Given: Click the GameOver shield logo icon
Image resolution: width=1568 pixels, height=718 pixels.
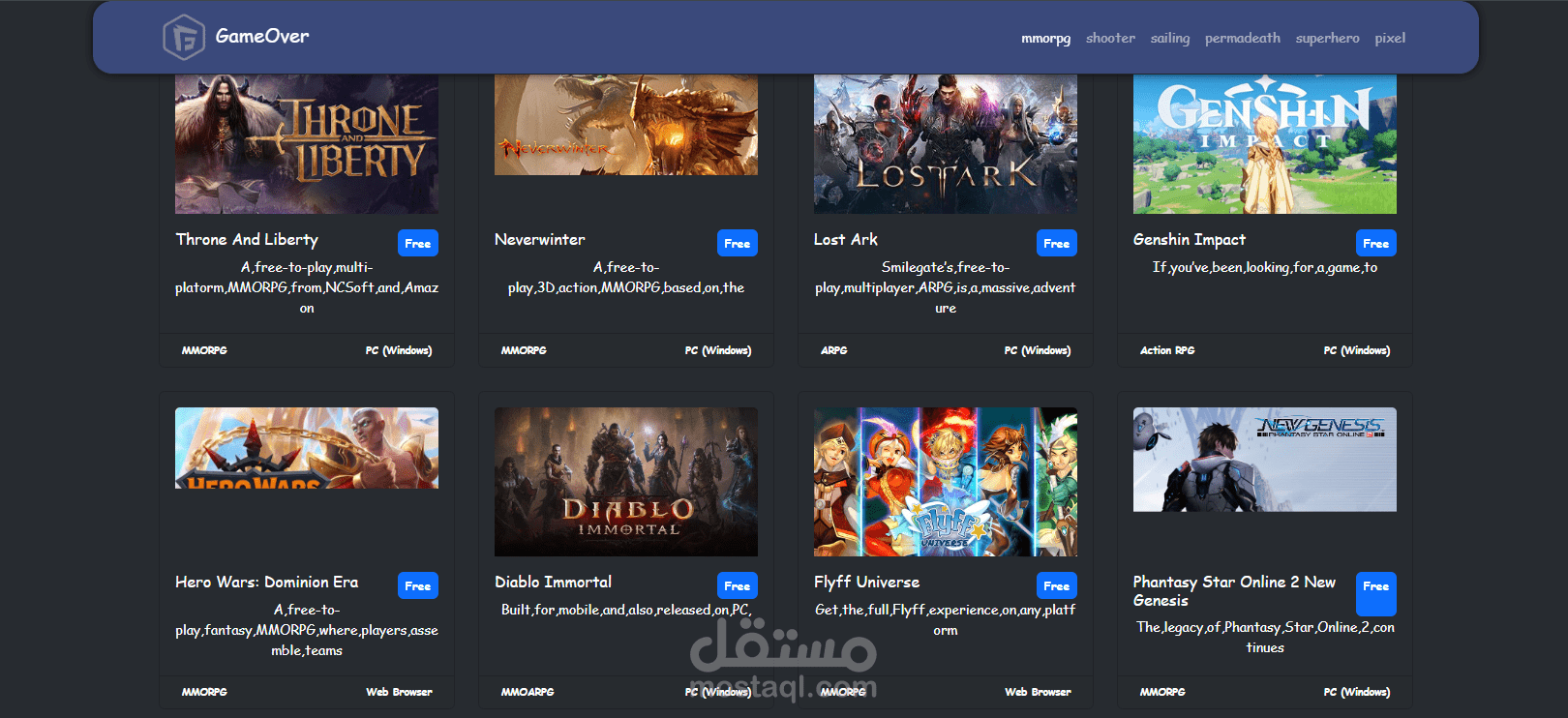Looking at the screenshot, I should click(184, 38).
